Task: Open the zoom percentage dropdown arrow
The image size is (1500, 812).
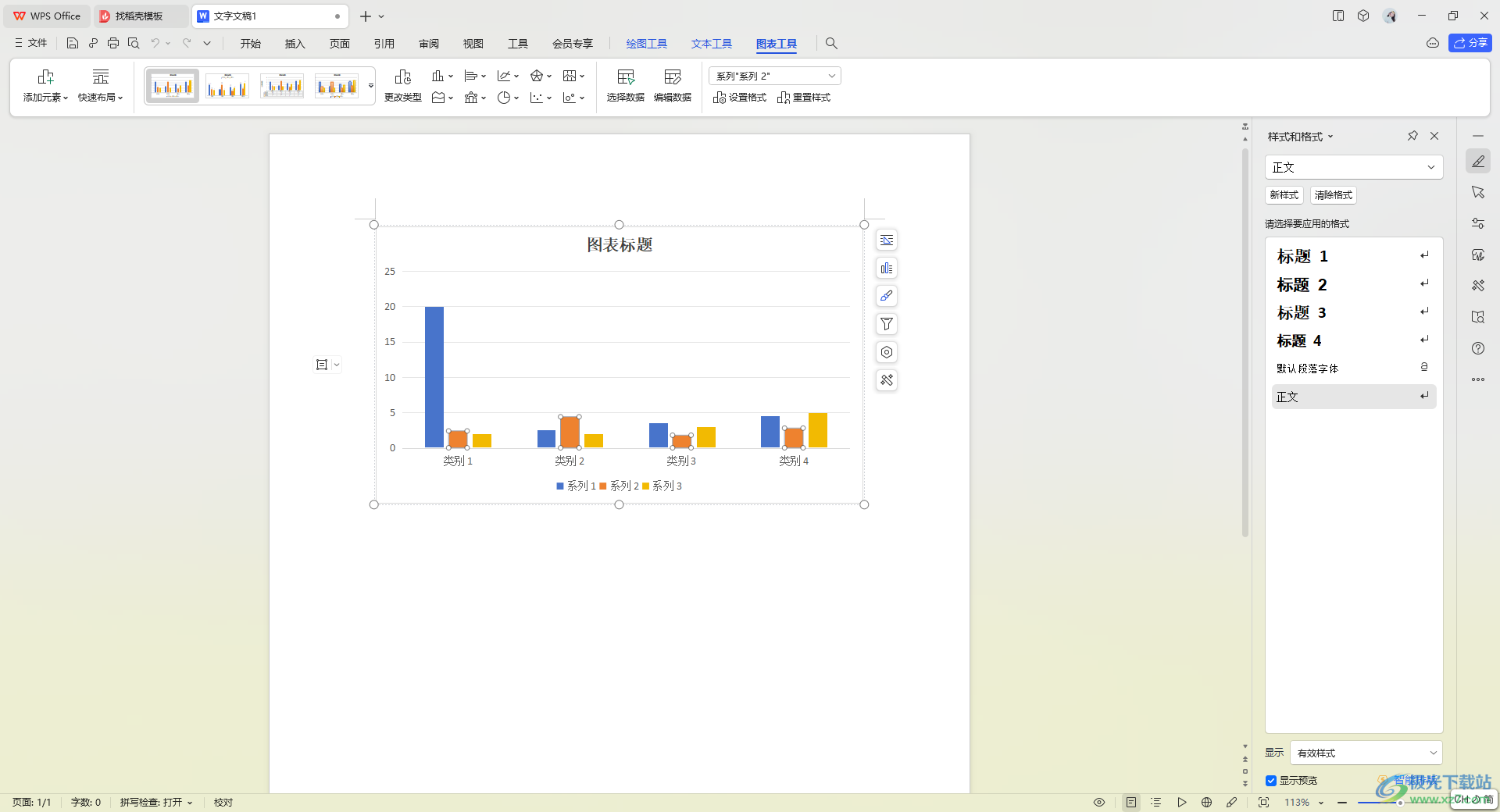Action: coord(1322,803)
